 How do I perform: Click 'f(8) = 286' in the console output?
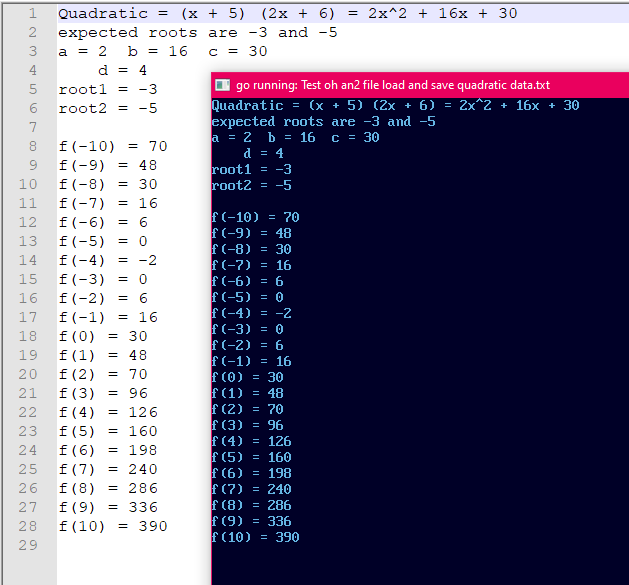pos(252,506)
